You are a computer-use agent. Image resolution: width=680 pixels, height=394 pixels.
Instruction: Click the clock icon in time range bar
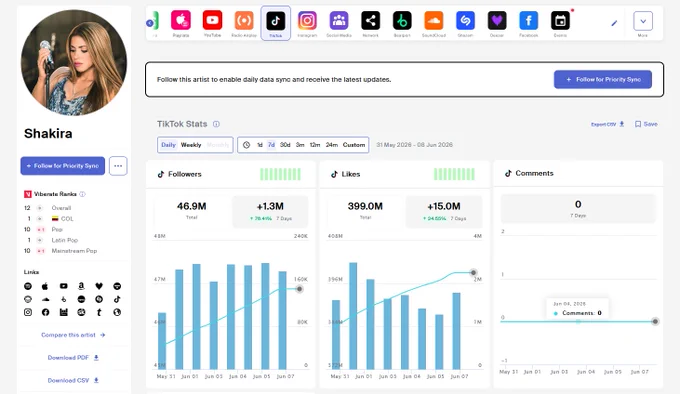point(246,145)
